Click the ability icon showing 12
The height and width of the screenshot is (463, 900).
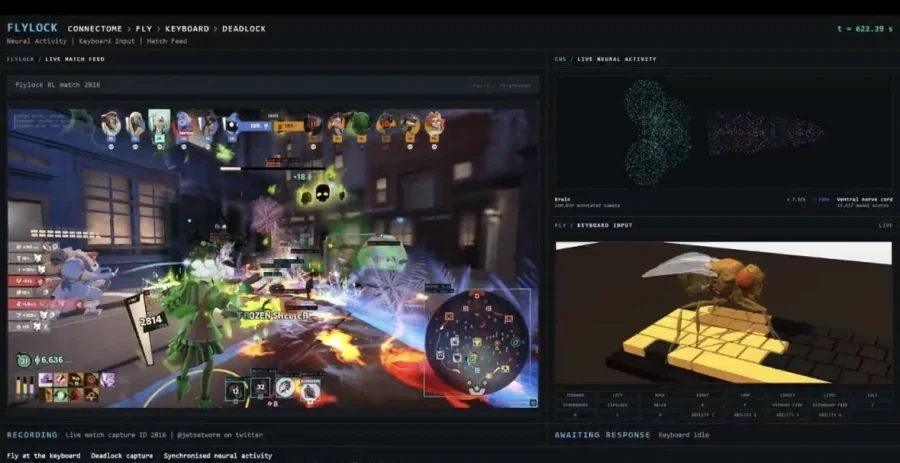[235, 389]
